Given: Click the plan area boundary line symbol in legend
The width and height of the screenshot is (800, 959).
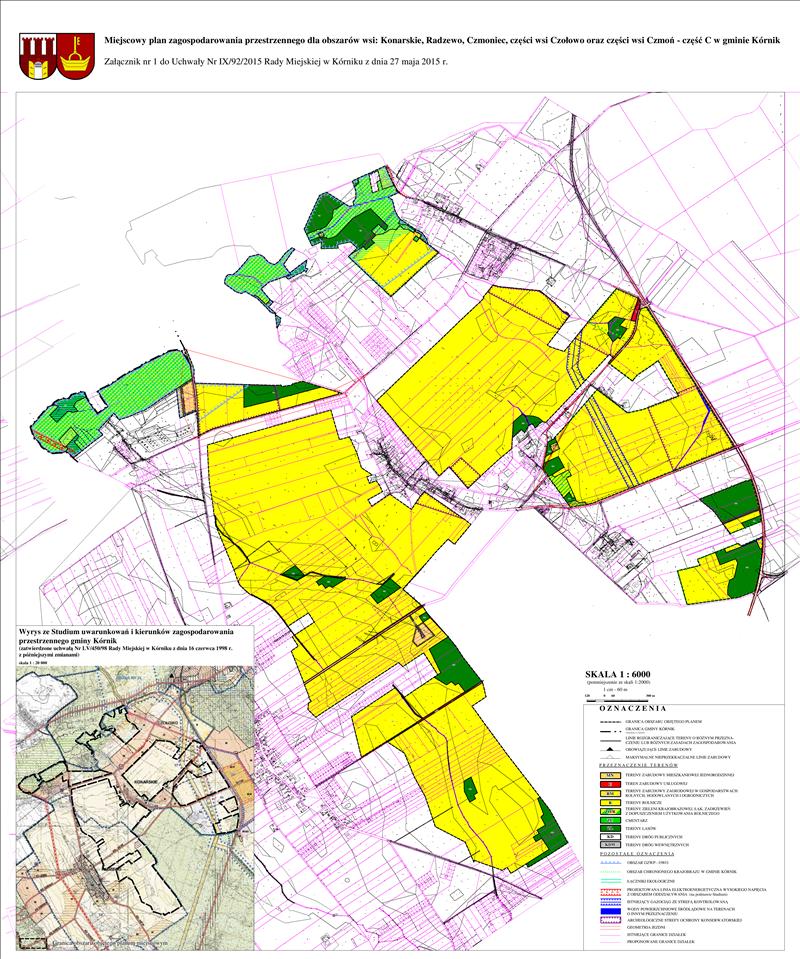Looking at the screenshot, I should click(x=610, y=722).
